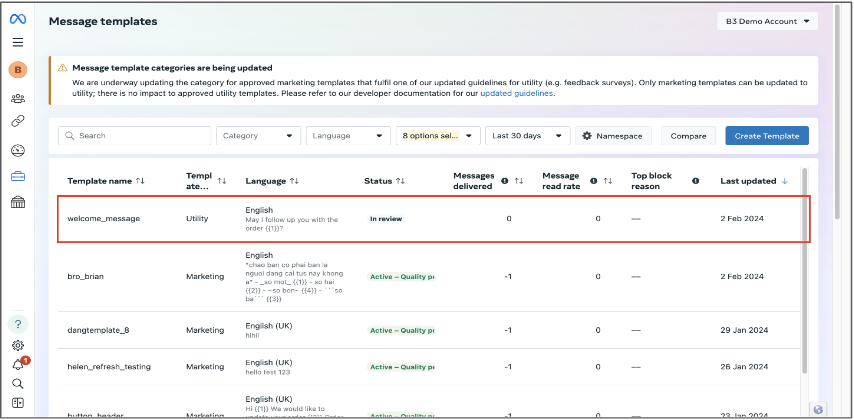
Task: Click Messages delivered info icon
Action: click(x=504, y=181)
